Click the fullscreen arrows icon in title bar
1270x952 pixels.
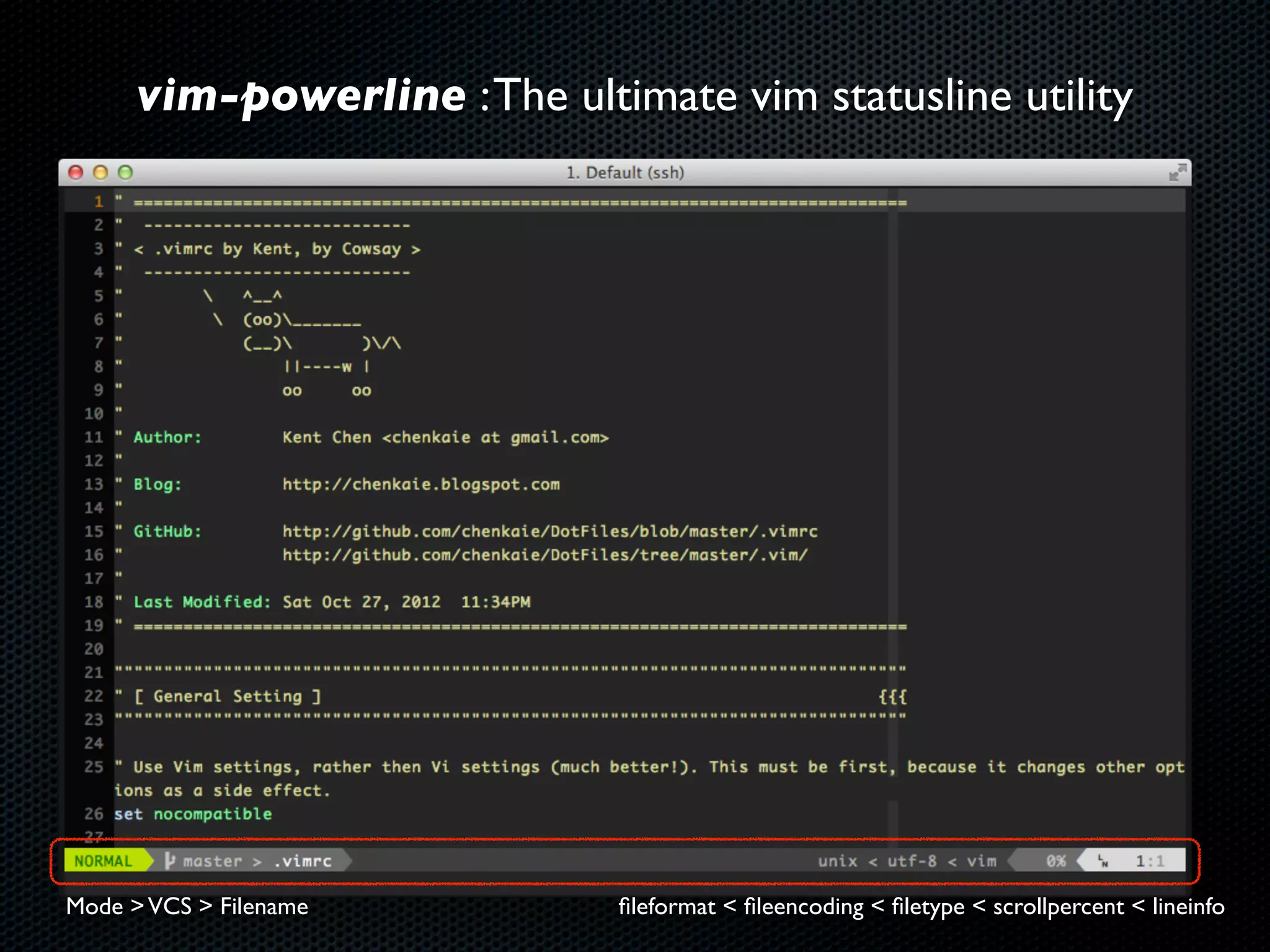(x=1177, y=172)
